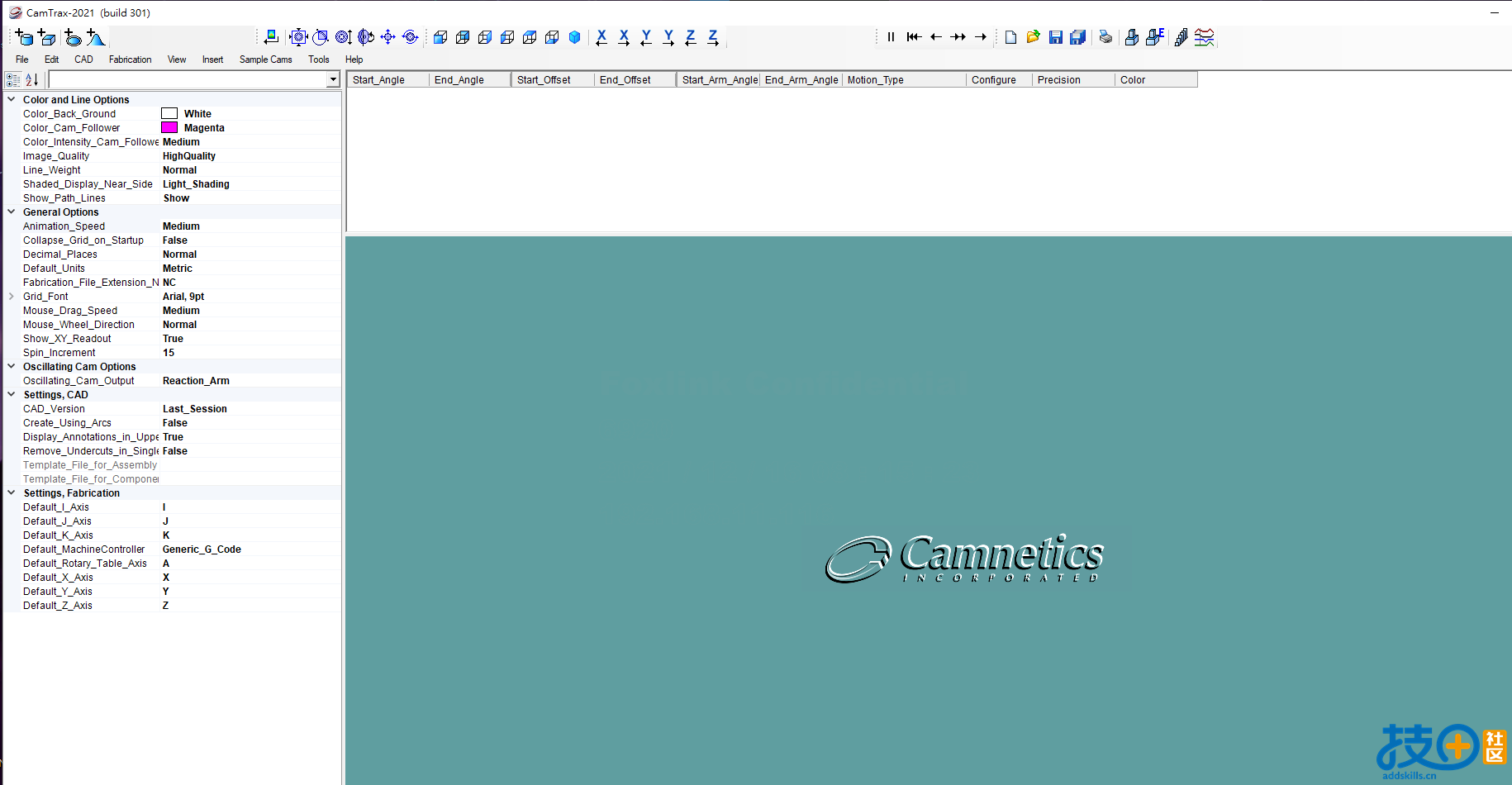Collapse the Oscillating Cam Options section
This screenshot has width=1512, height=785.
tap(12, 366)
